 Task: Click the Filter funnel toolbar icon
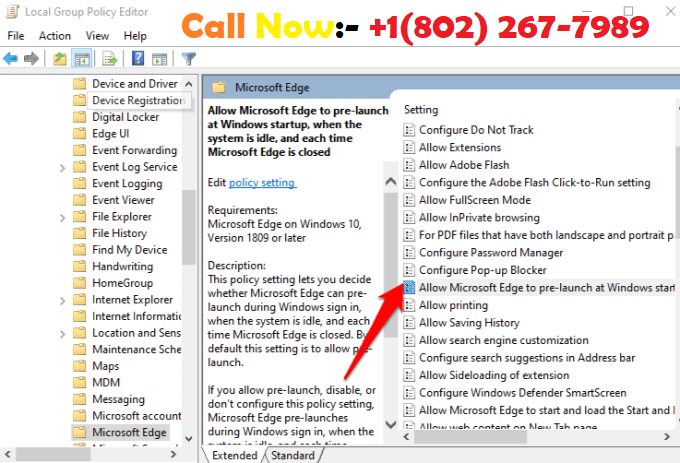(189, 59)
